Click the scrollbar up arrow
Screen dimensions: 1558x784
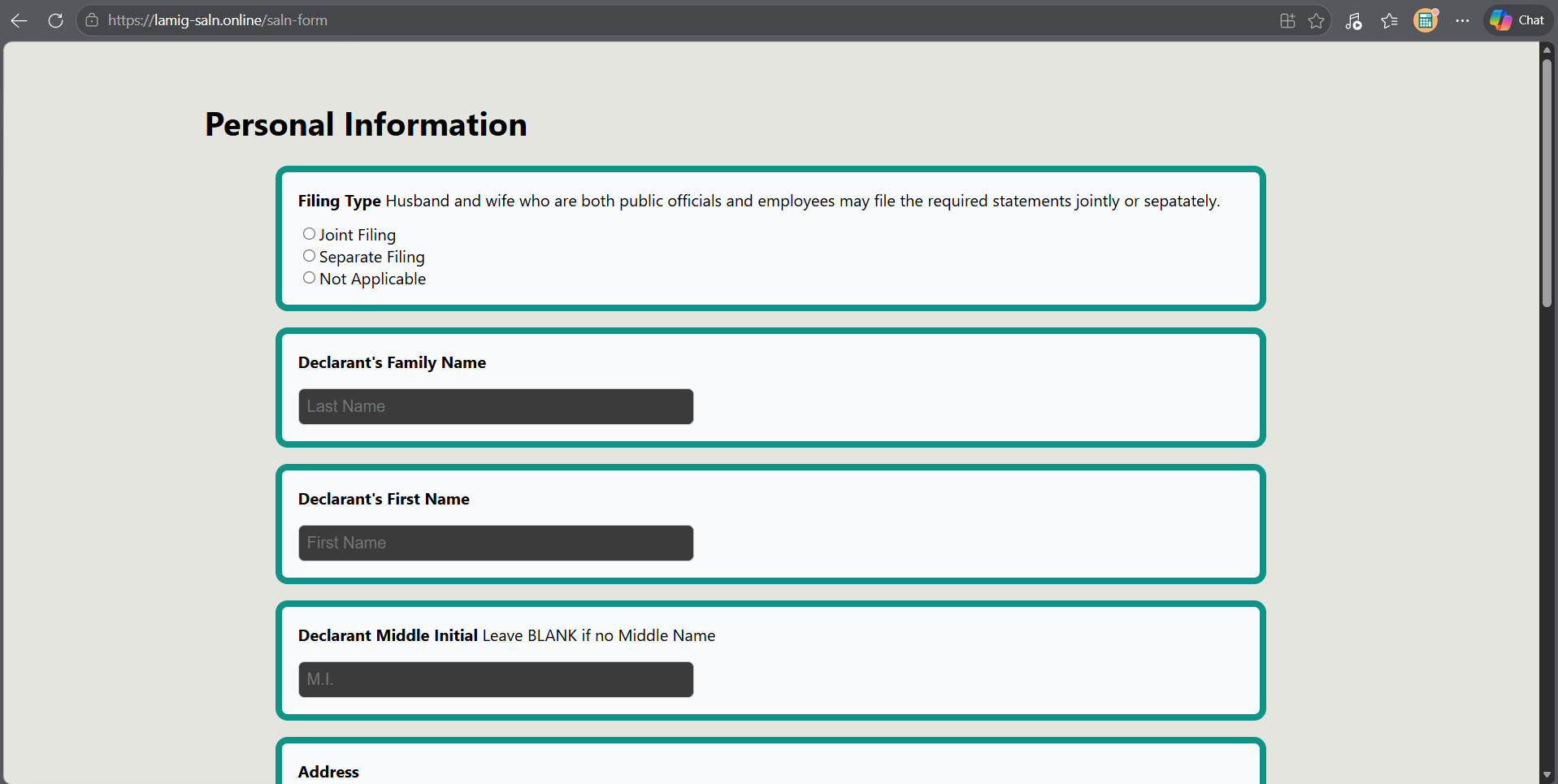click(x=1547, y=50)
